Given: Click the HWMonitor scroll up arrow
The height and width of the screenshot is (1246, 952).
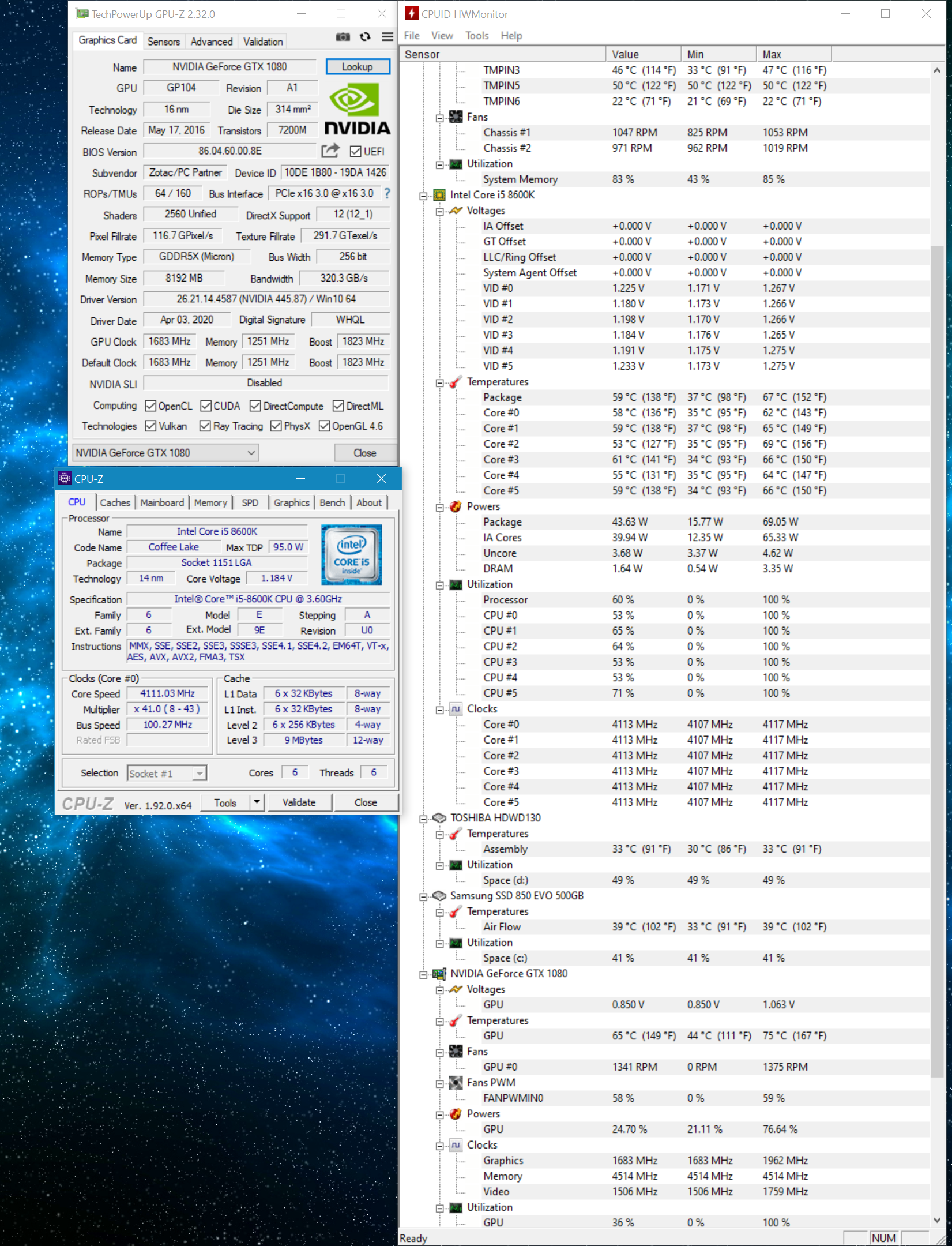Looking at the screenshot, I should (937, 70).
